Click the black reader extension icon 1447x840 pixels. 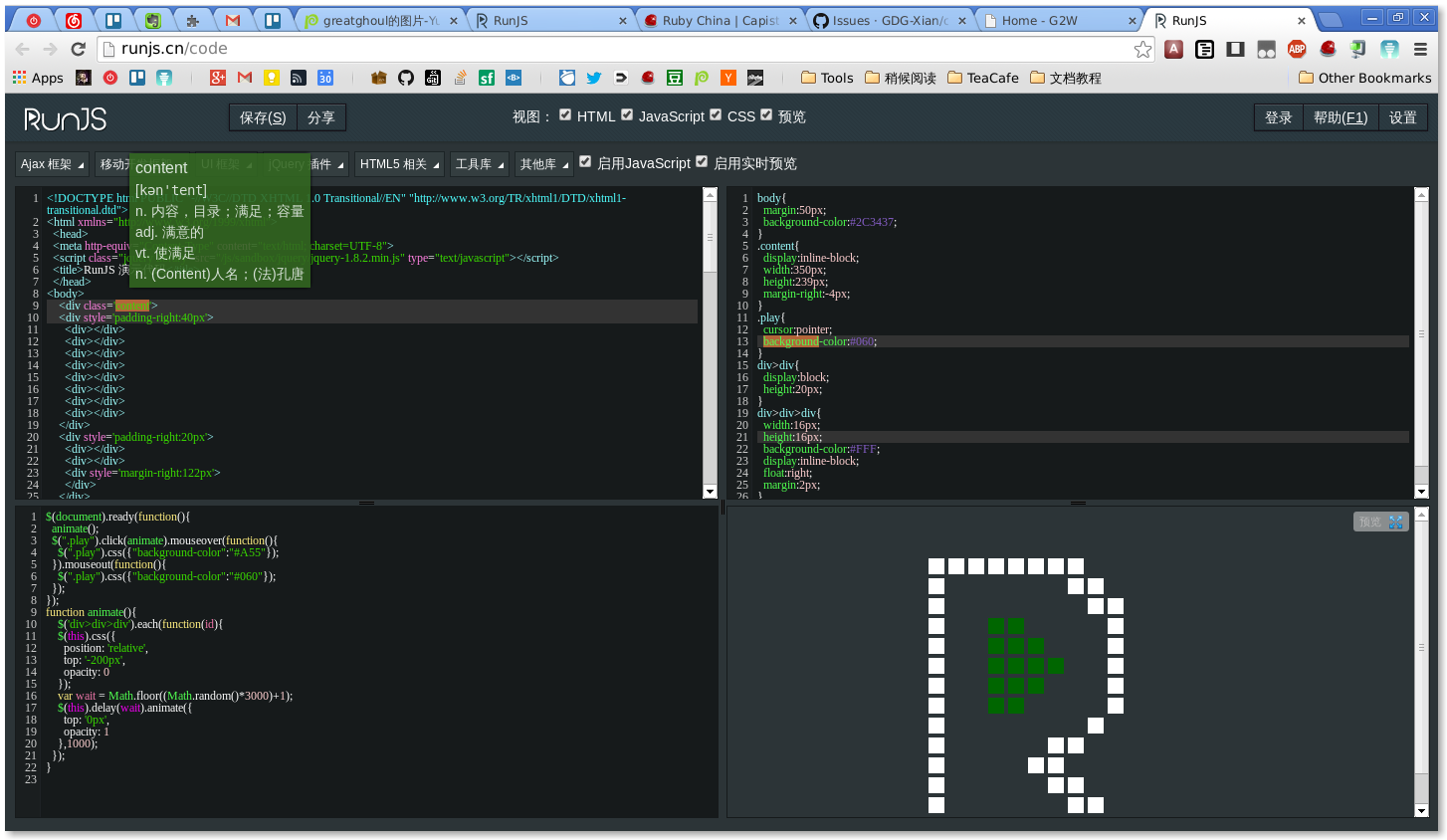1205,49
